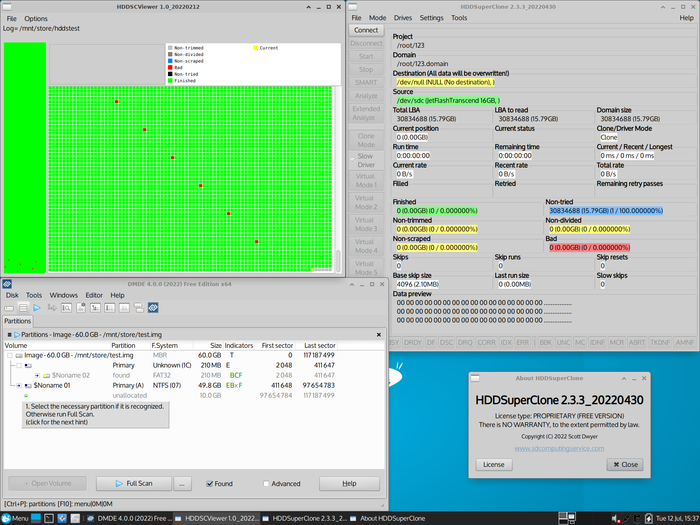Enable the Advanced checkbox

click(x=264, y=483)
